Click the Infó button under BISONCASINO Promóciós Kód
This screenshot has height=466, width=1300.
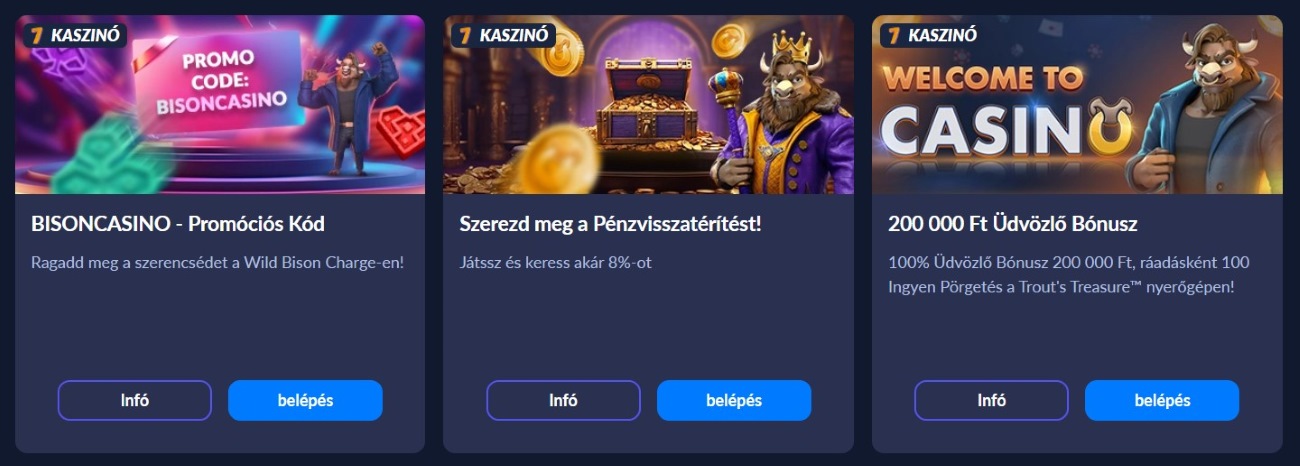[135, 400]
